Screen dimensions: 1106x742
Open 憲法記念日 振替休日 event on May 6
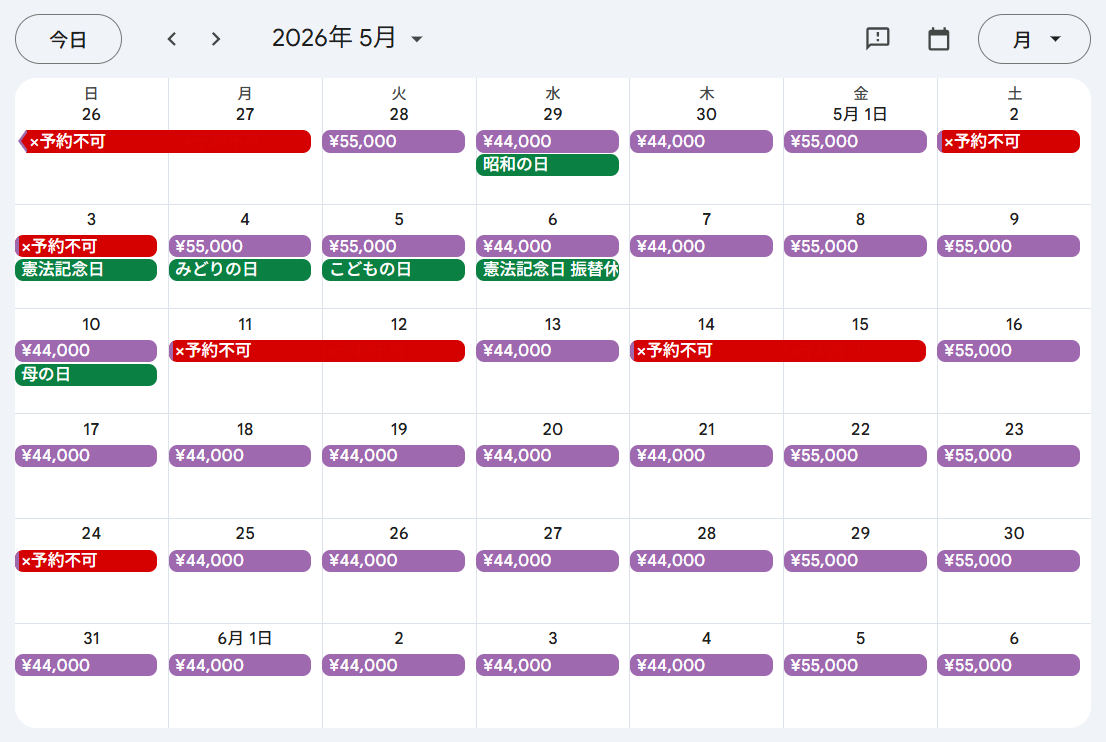[547, 270]
